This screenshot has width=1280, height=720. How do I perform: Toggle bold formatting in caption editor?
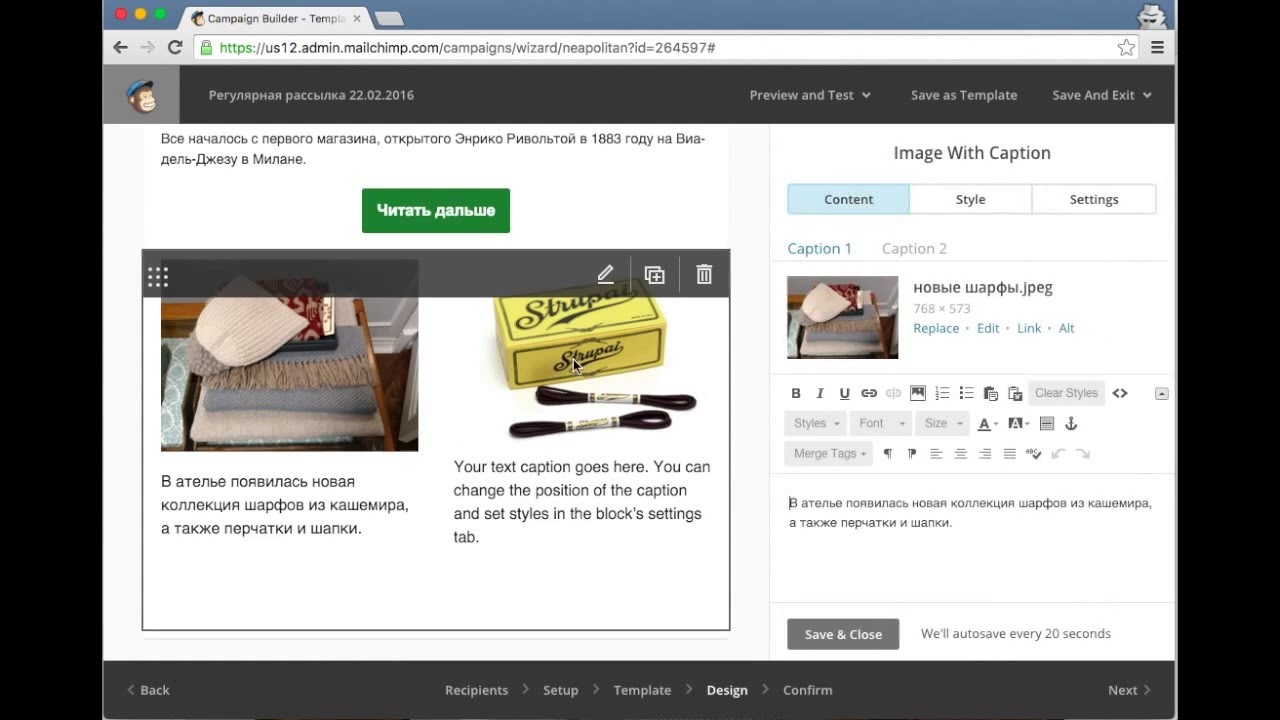796,393
